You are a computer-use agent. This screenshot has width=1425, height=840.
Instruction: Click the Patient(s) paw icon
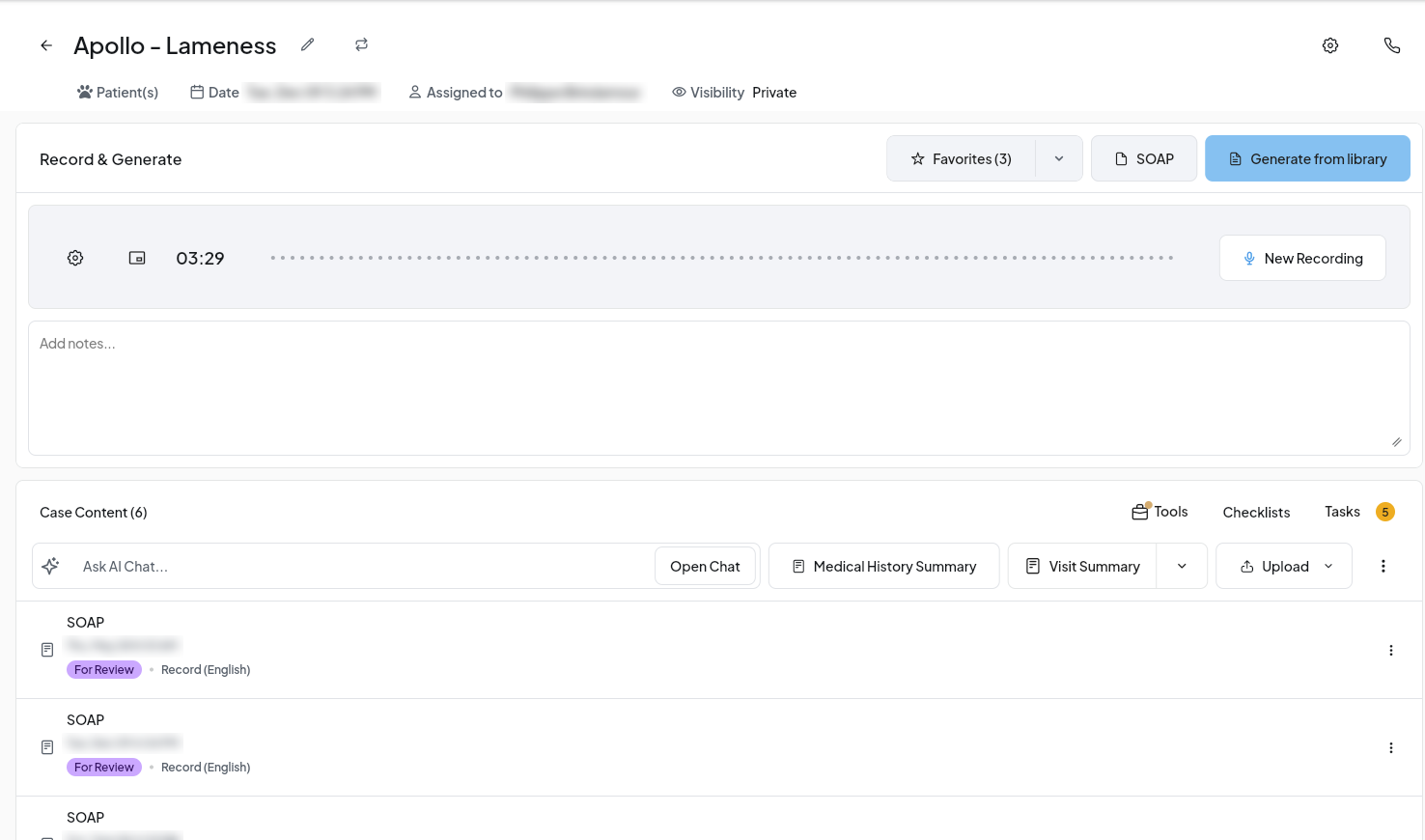[85, 92]
